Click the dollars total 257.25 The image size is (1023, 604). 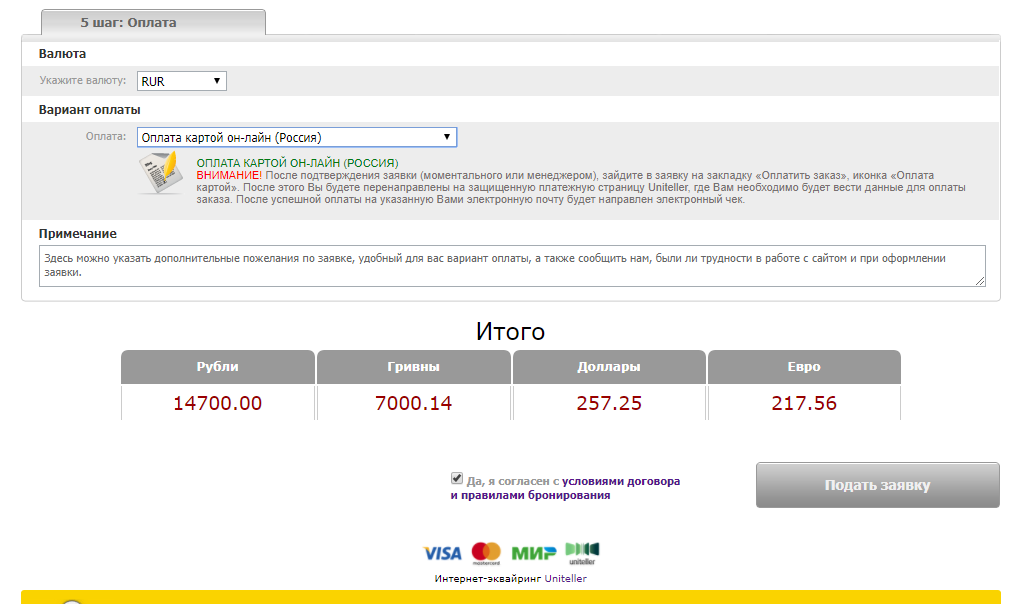click(x=609, y=403)
